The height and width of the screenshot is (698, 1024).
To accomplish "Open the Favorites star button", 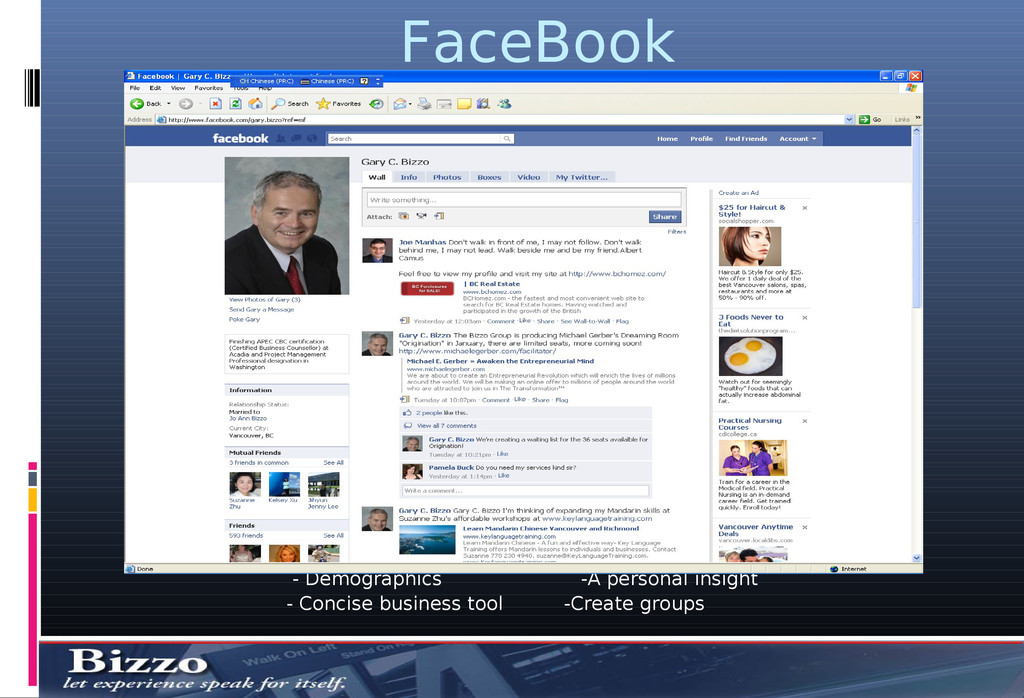I will pos(338,104).
